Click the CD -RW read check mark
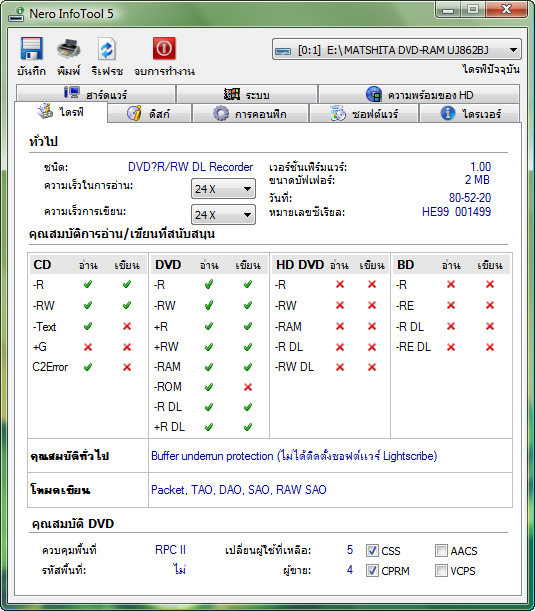 (88, 305)
